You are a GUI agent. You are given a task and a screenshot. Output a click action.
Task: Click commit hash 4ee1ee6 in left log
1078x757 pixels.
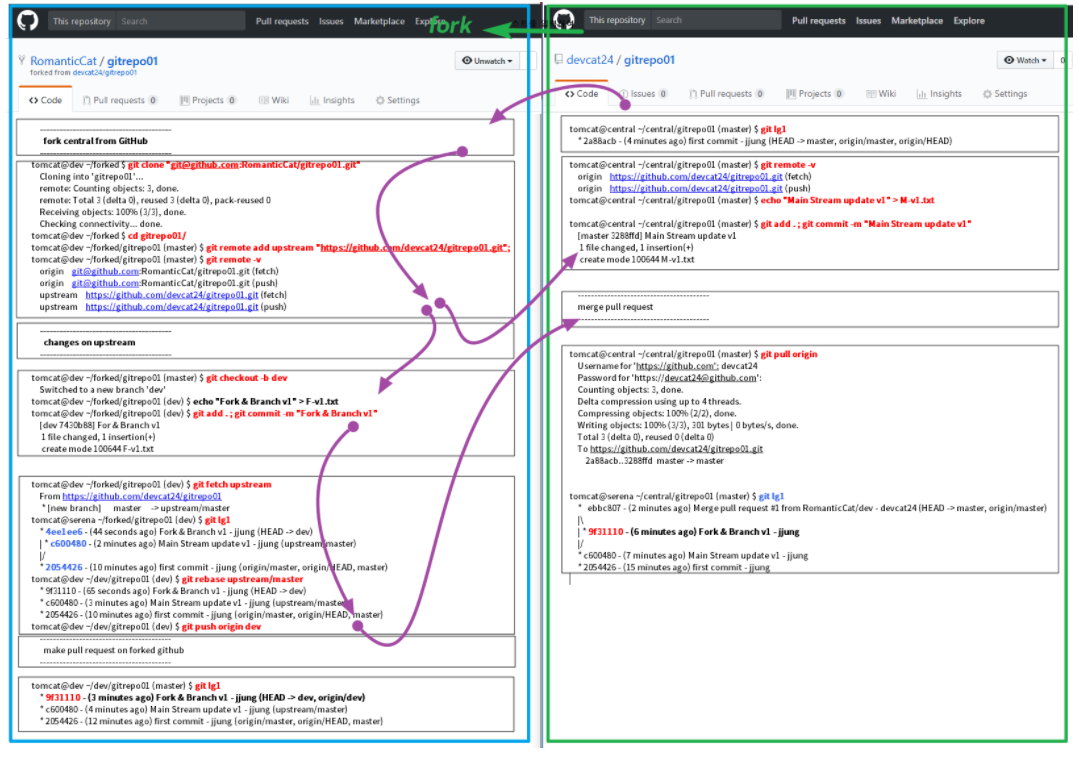(x=64, y=531)
